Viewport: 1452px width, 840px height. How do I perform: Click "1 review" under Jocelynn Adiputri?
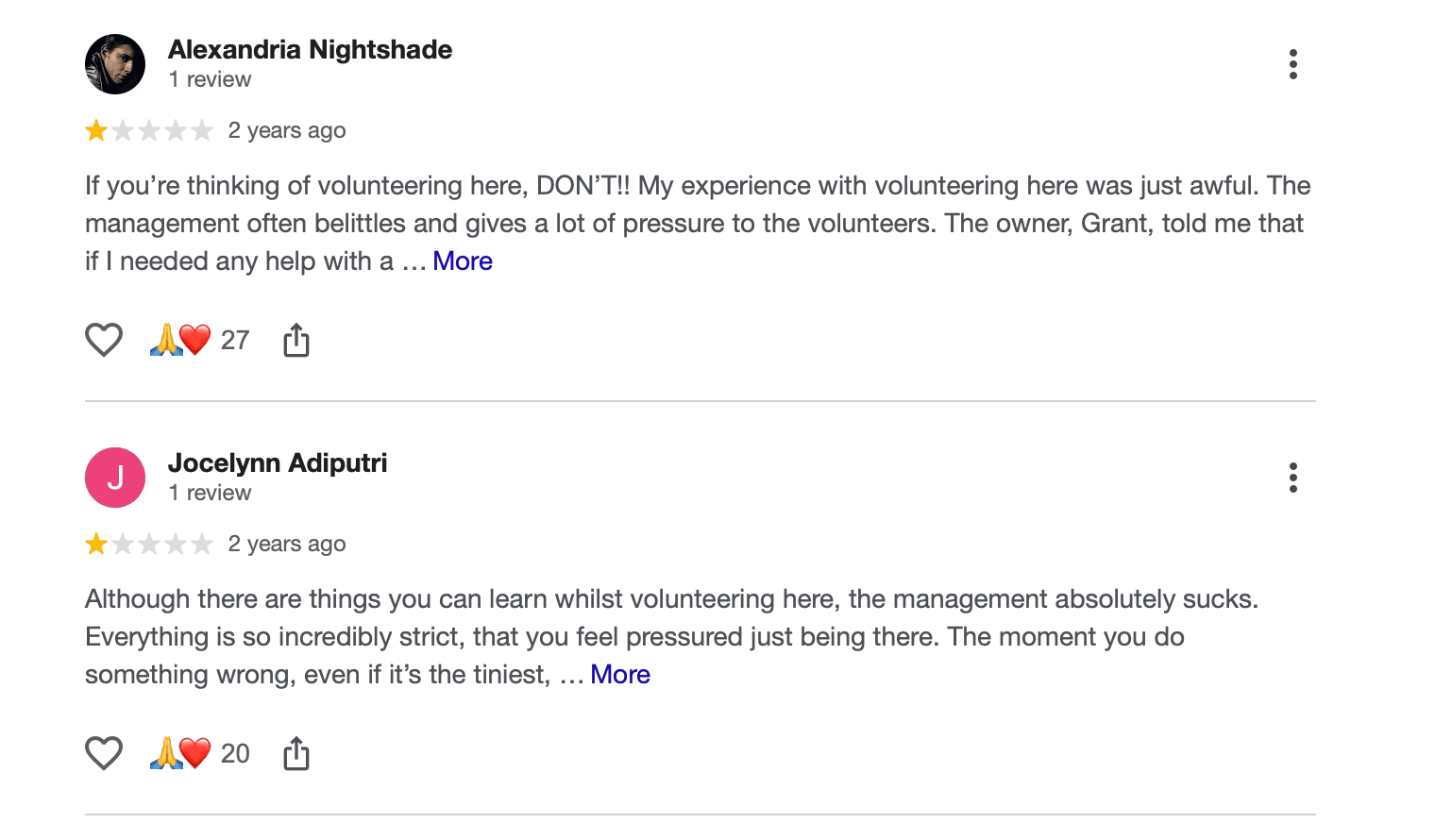[x=210, y=494]
